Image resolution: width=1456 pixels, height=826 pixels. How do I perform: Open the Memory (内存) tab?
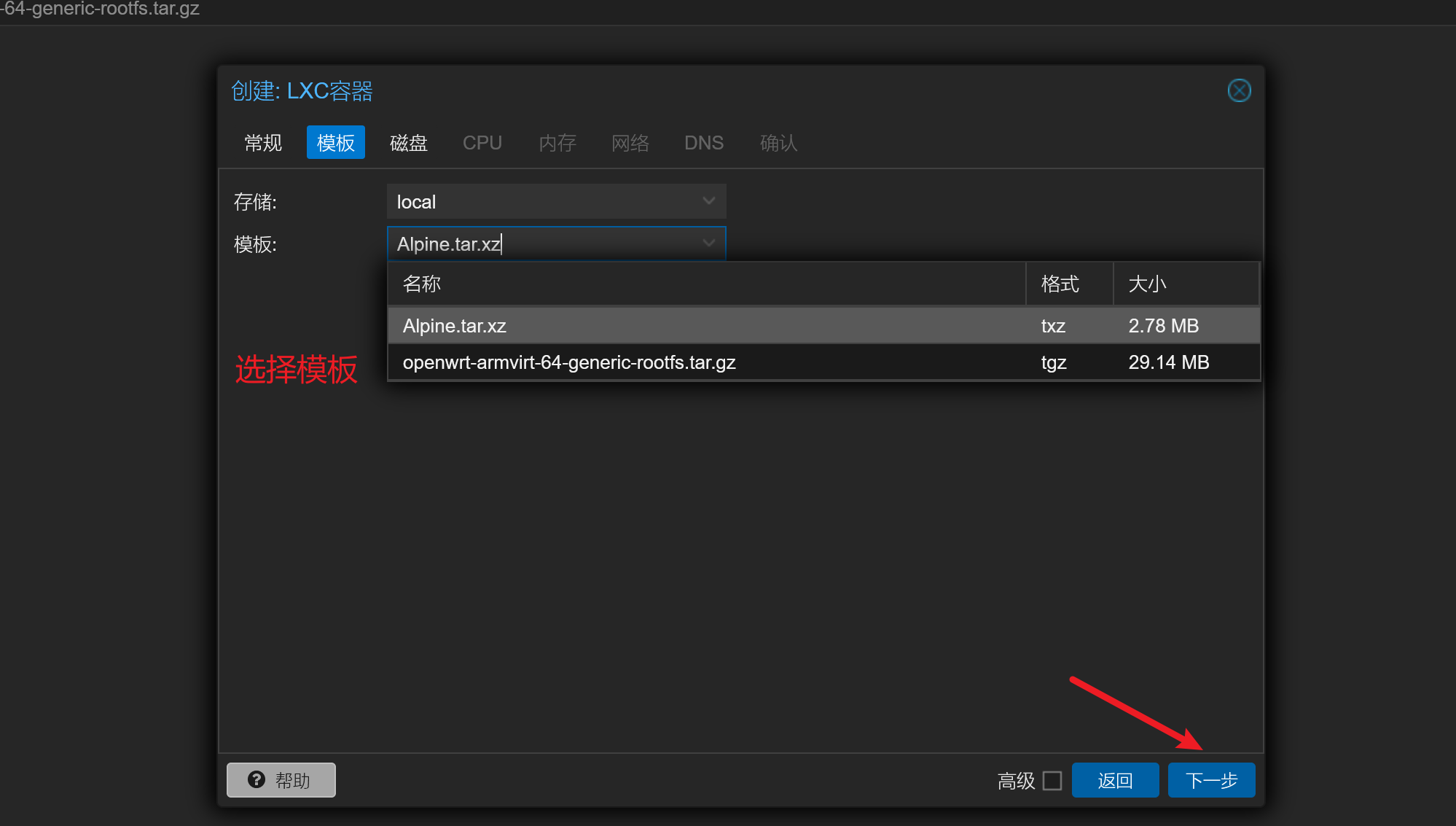point(557,143)
